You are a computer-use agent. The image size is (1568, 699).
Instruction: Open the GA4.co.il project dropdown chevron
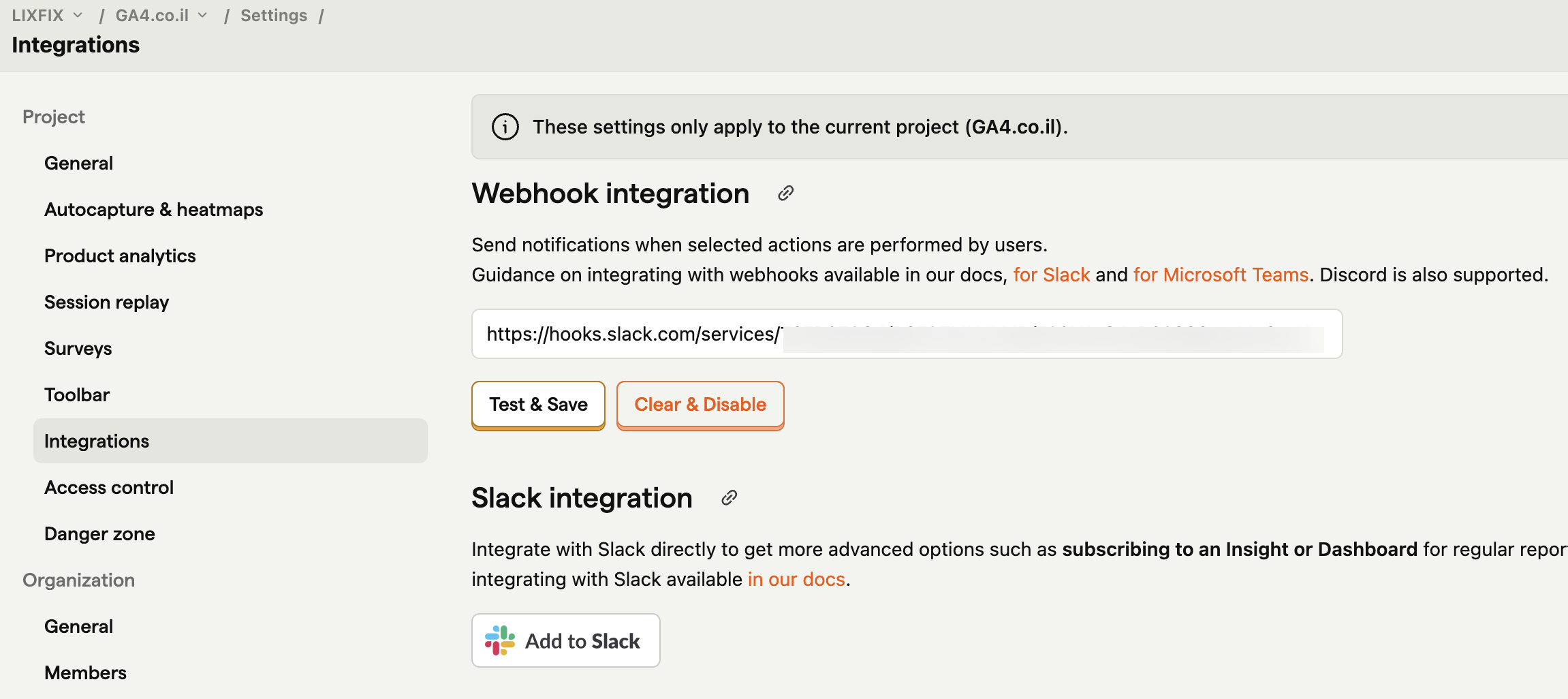(x=202, y=15)
